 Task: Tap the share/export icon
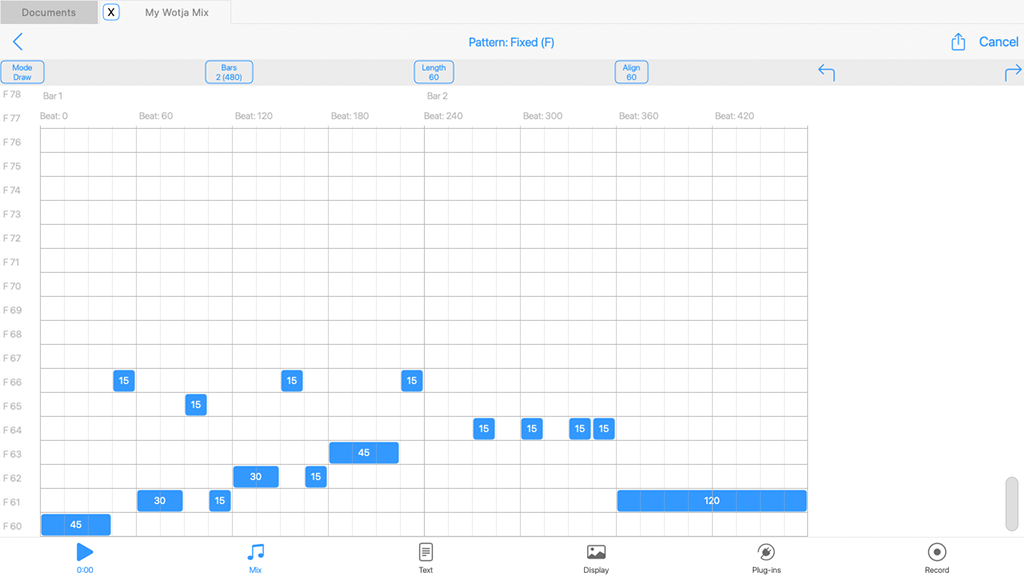(958, 42)
